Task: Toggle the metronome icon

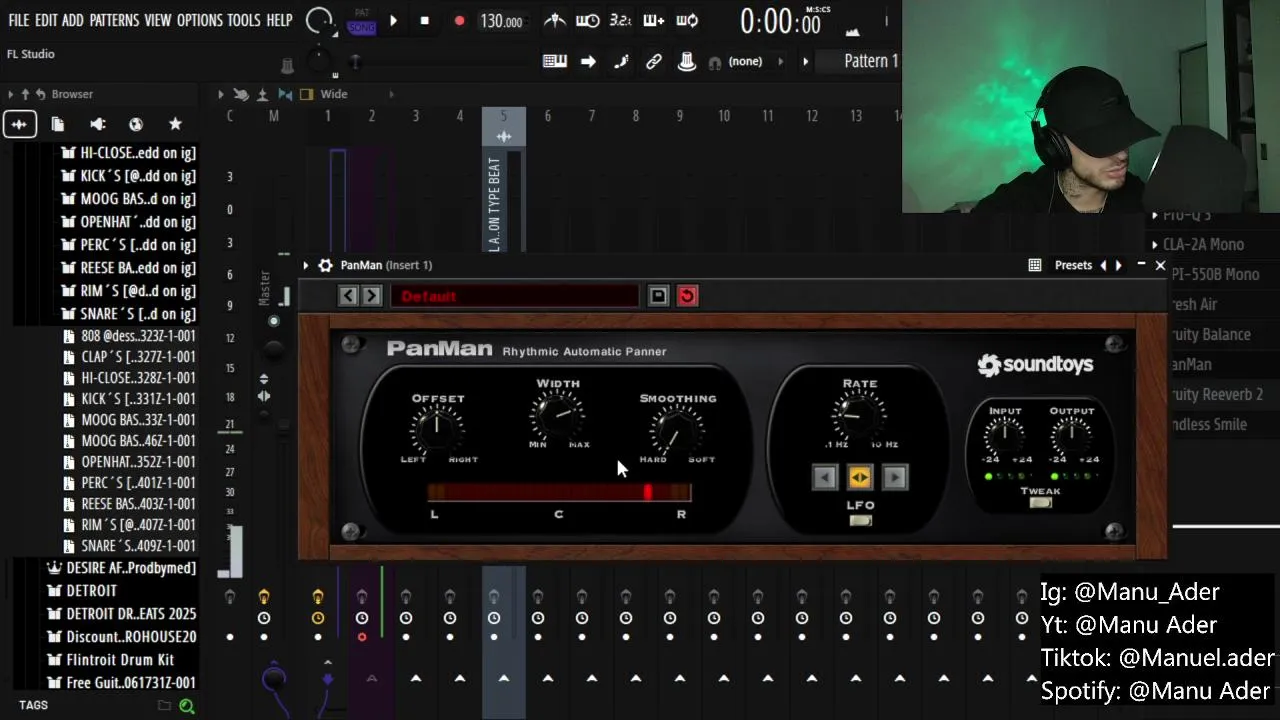Action: point(555,20)
